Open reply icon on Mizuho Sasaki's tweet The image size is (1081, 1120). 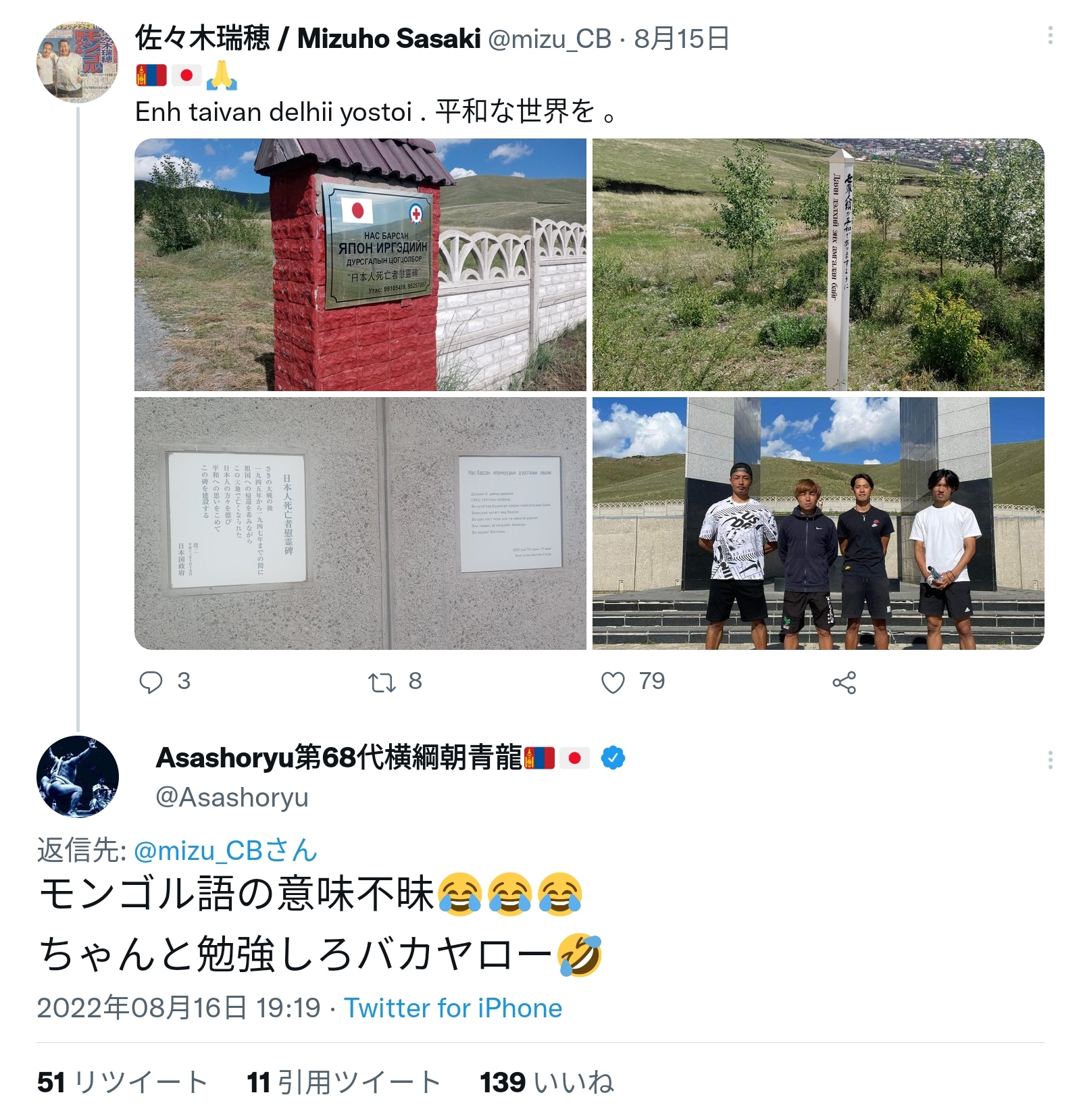pos(151,682)
